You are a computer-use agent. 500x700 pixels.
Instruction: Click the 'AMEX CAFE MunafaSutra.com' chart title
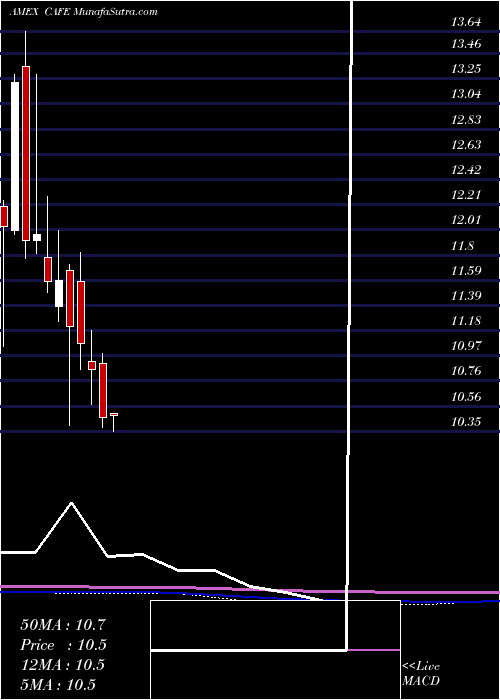tap(83, 12)
